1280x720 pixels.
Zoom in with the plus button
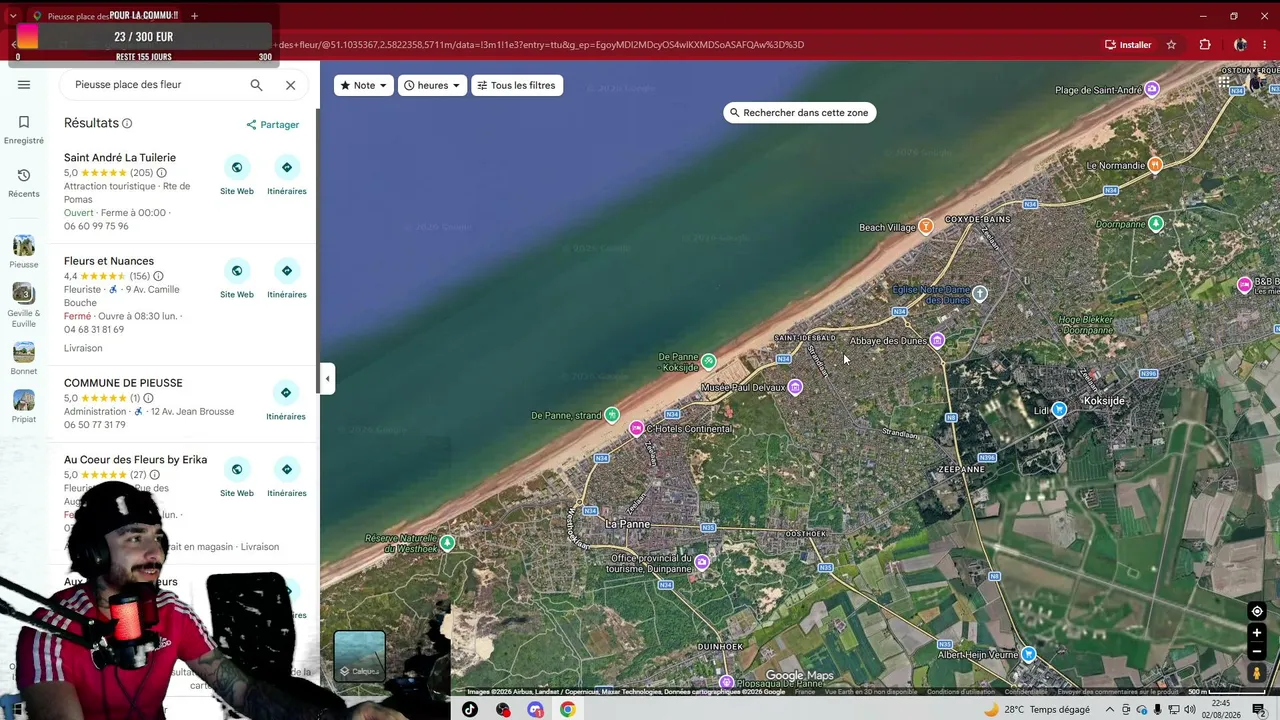click(x=1257, y=633)
